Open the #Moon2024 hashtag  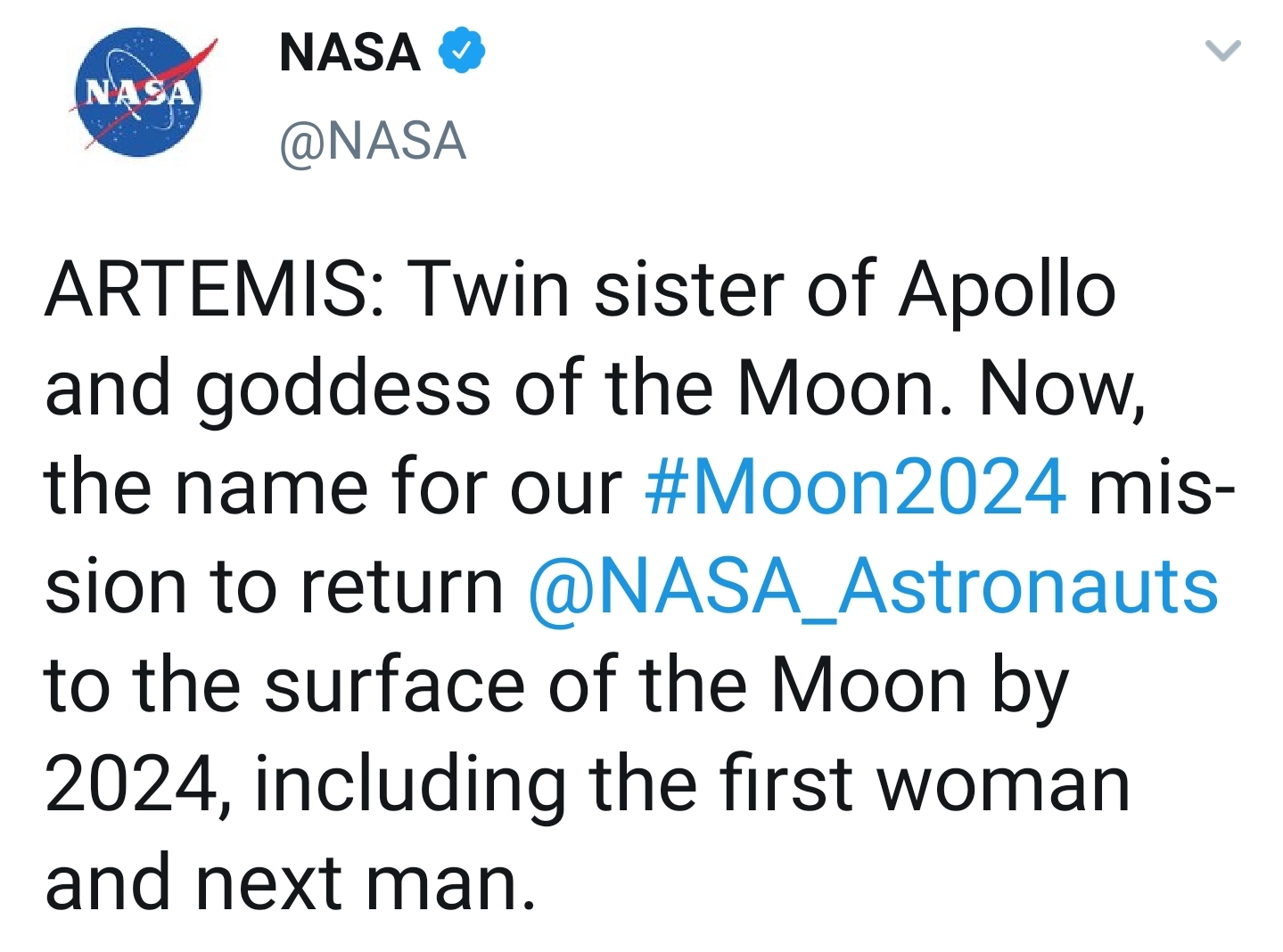coord(855,487)
